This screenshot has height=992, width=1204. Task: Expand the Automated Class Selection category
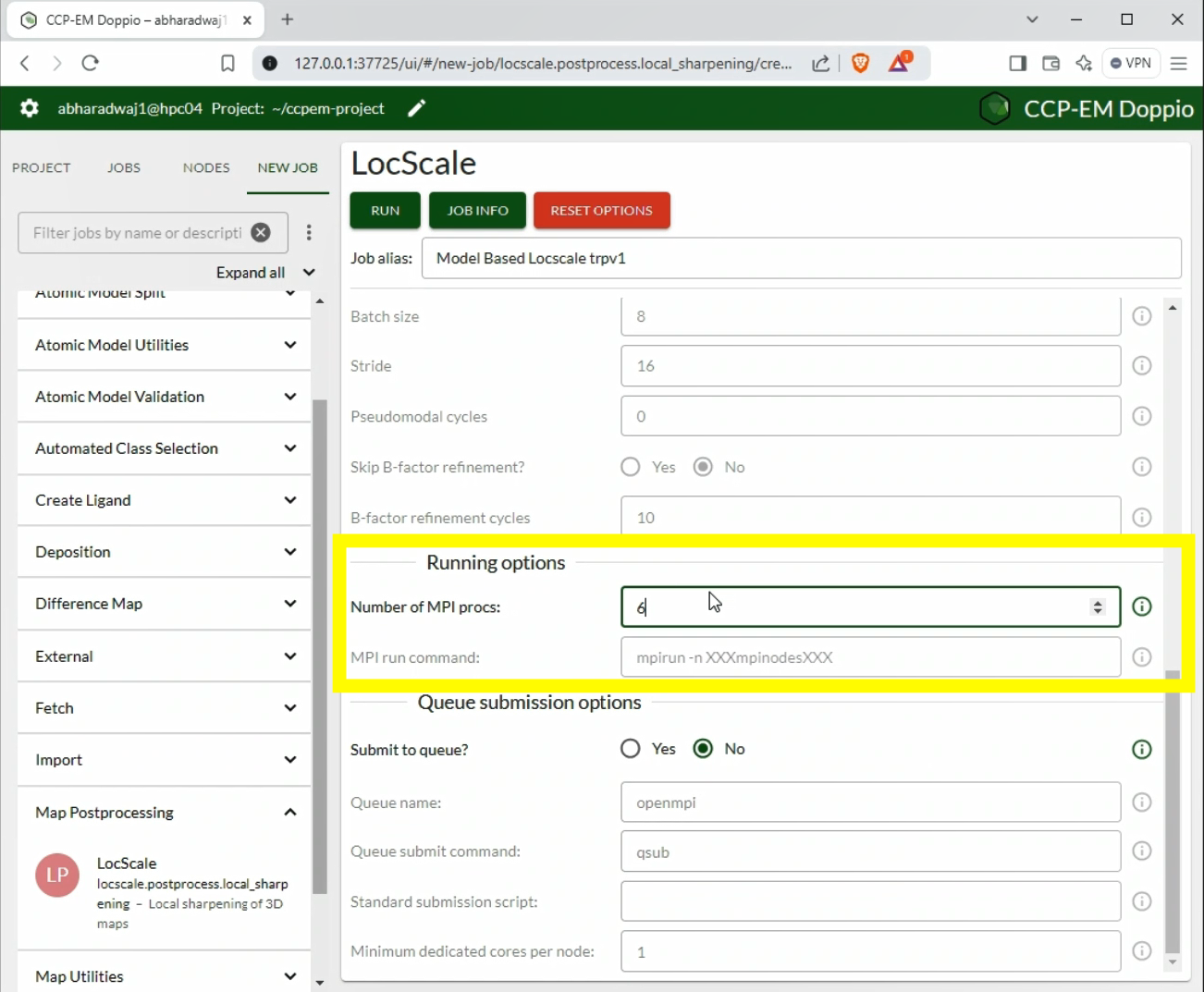164,448
